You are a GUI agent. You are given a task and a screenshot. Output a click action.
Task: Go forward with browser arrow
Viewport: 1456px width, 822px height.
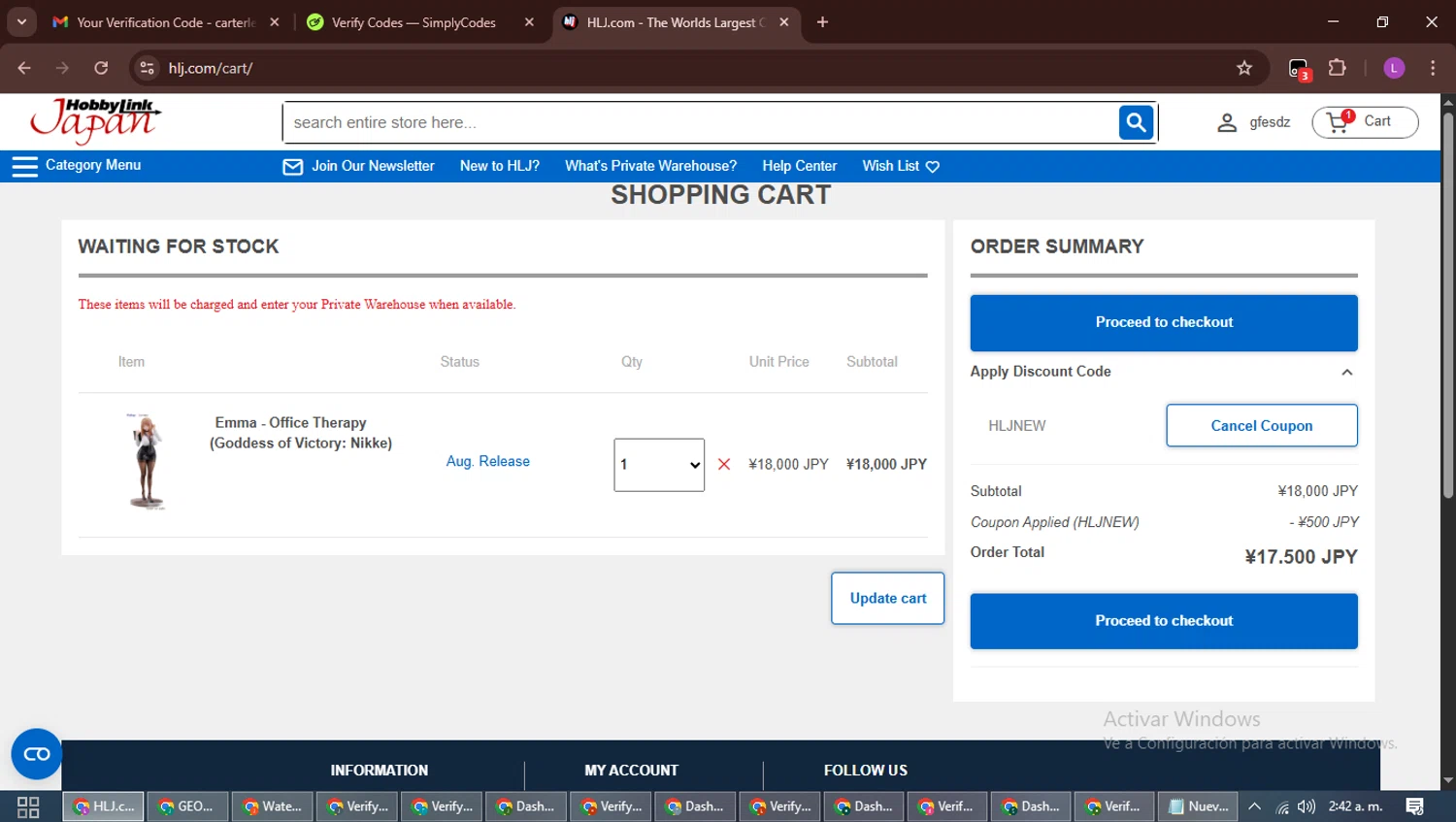tap(62, 68)
